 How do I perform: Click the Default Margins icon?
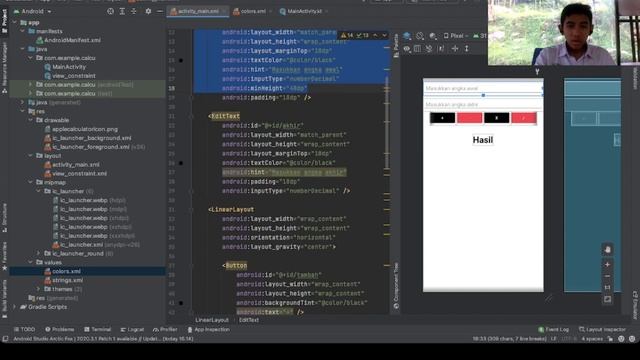pos(441,49)
